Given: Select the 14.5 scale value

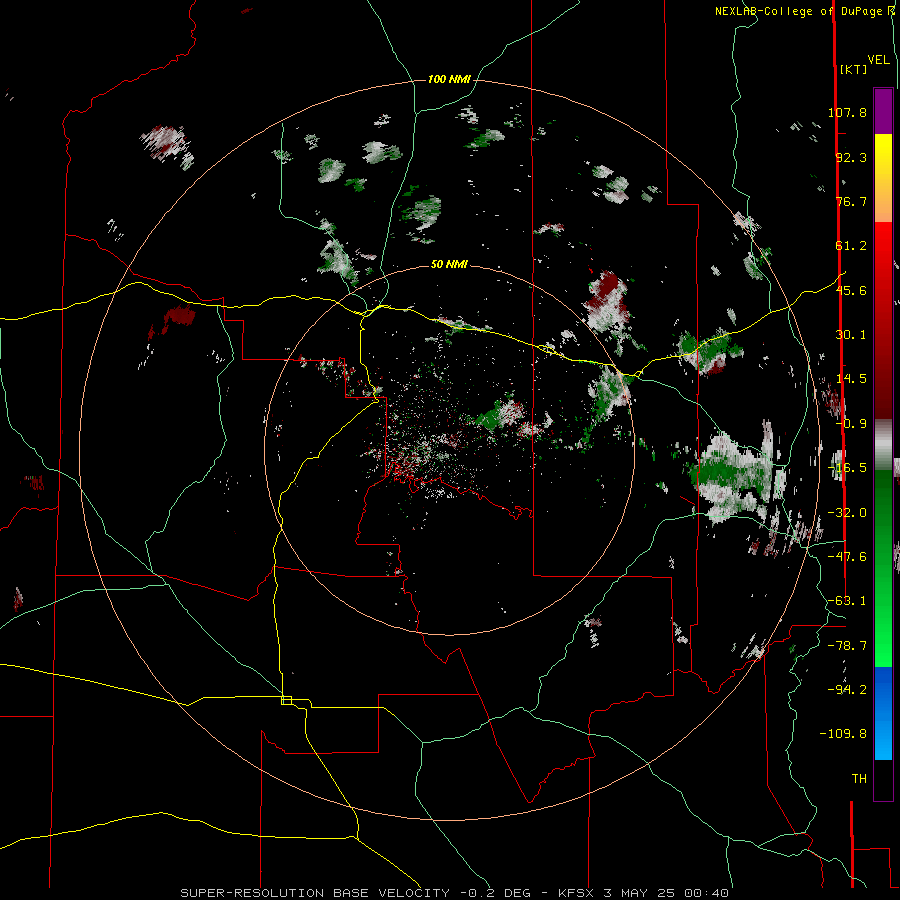Looking at the screenshot, I should (x=851, y=378).
